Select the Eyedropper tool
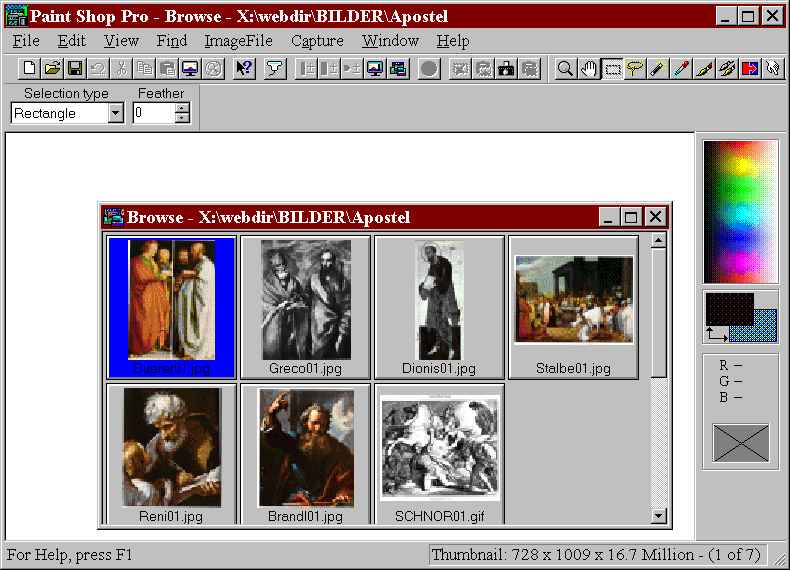Screen dimensions: 790x570 681,69
